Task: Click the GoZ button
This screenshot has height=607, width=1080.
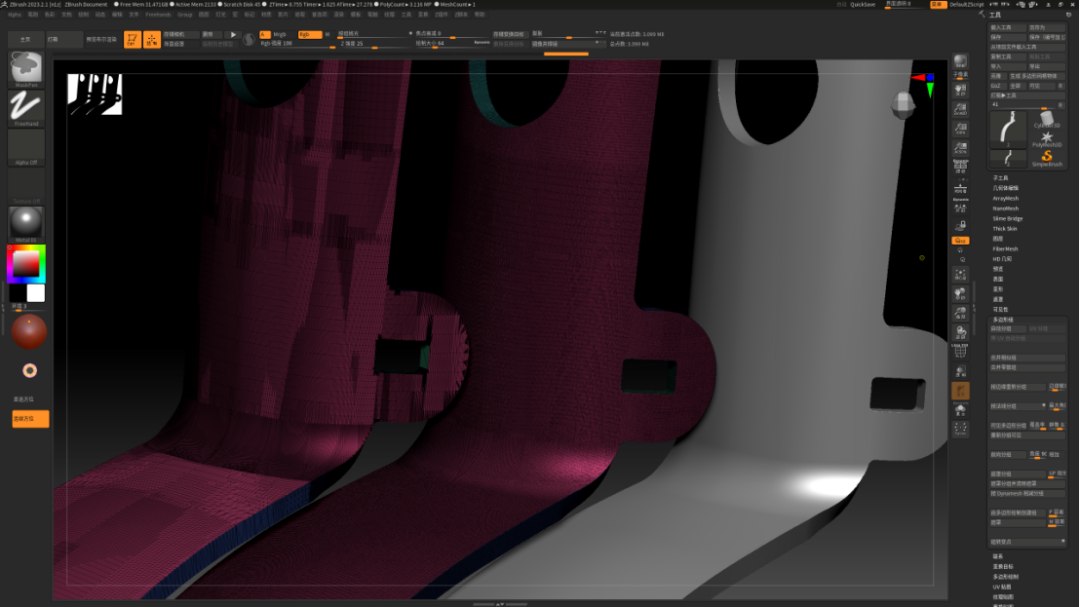Action: [996, 86]
